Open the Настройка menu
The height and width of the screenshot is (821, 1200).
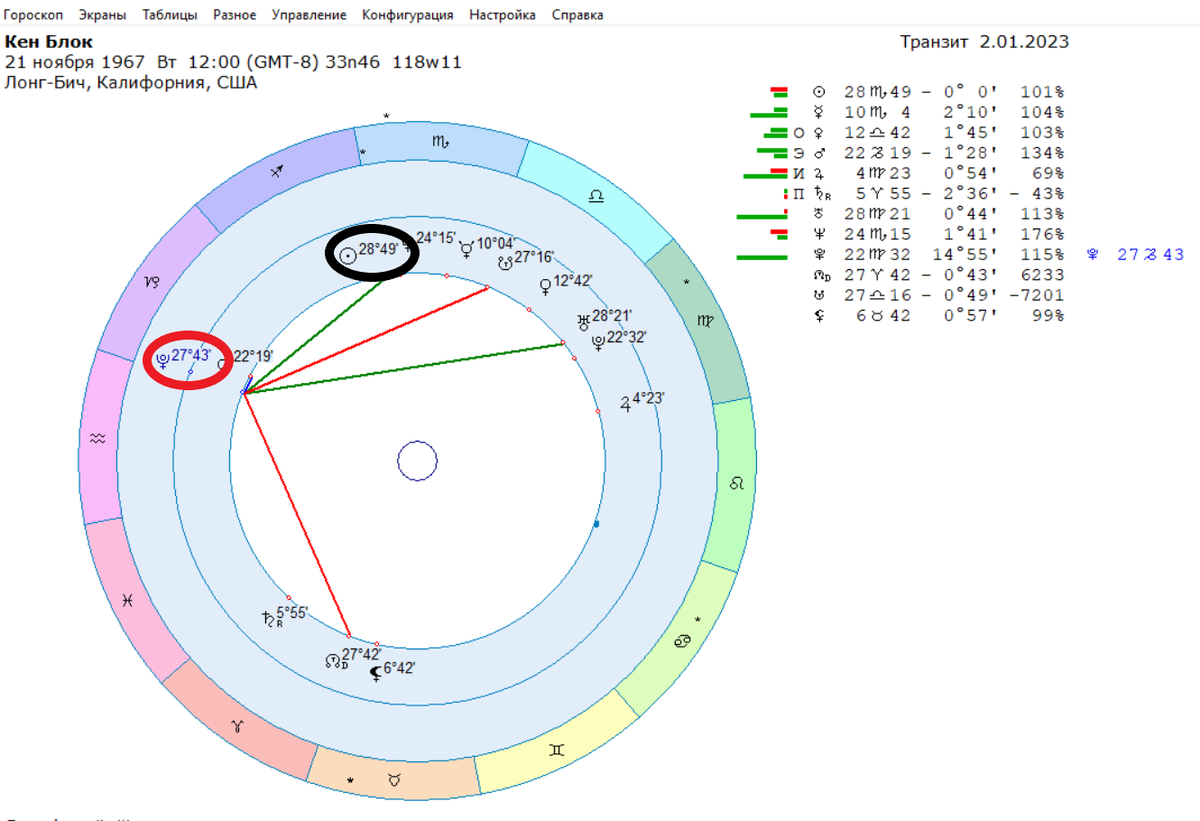502,15
